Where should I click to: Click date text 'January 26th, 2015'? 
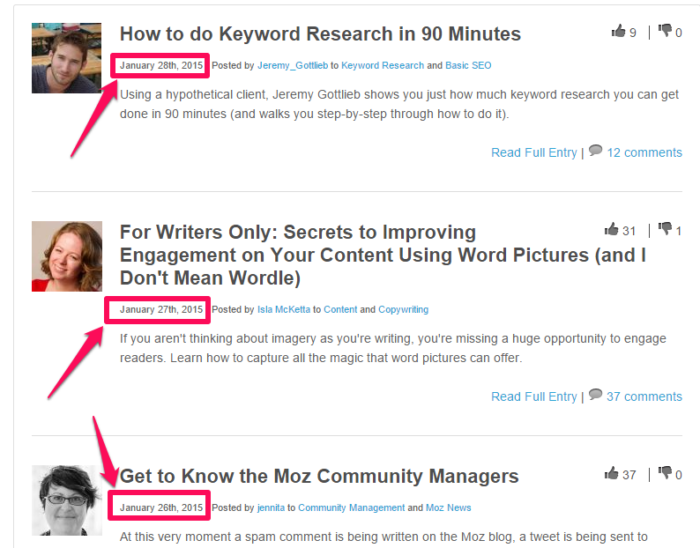click(161, 508)
